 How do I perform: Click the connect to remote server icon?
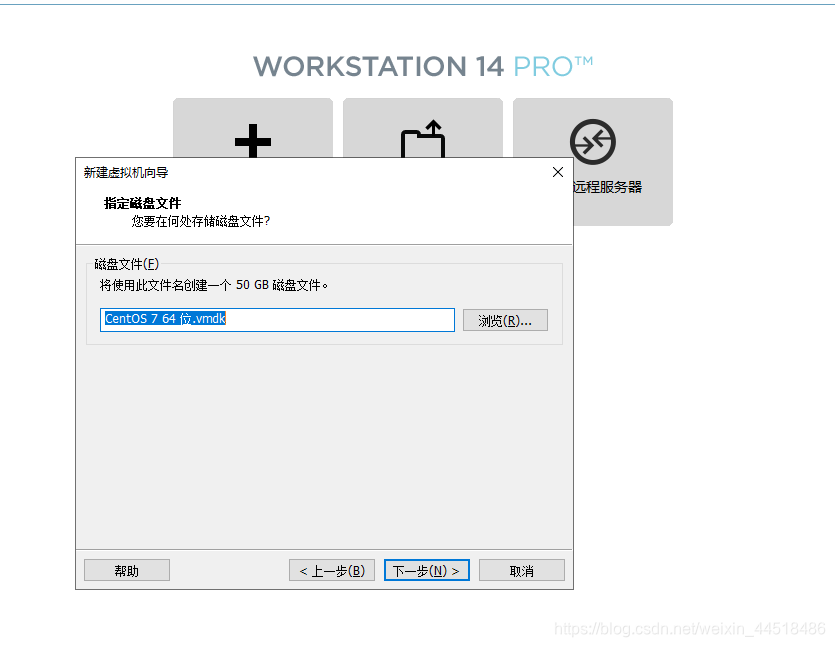pos(593,142)
